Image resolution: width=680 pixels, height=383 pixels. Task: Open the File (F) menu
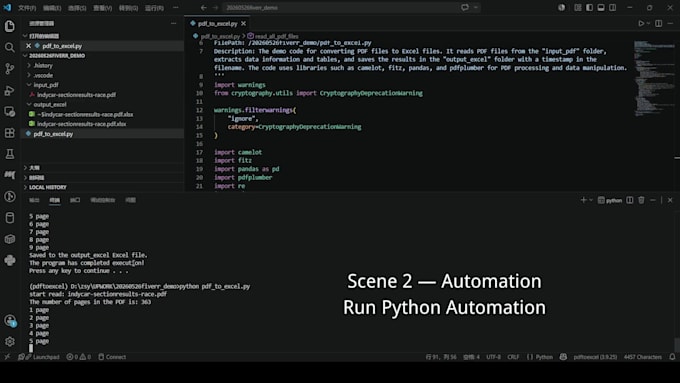point(27,8)
